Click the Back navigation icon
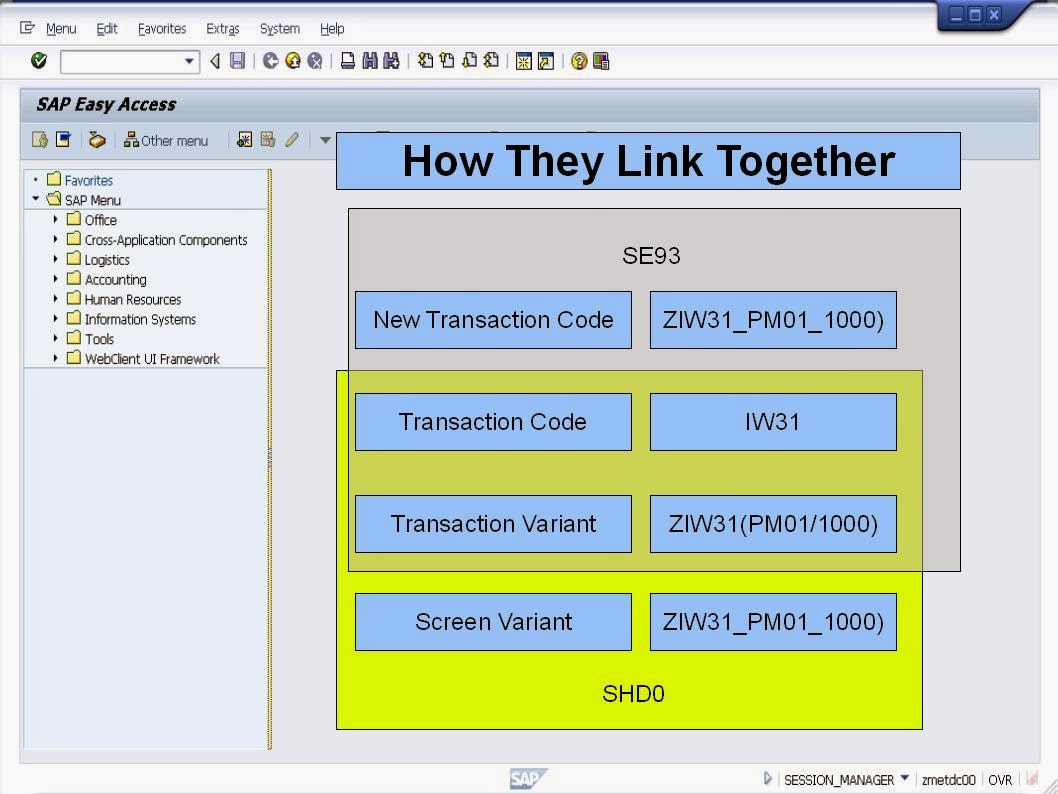 (214, 61)
